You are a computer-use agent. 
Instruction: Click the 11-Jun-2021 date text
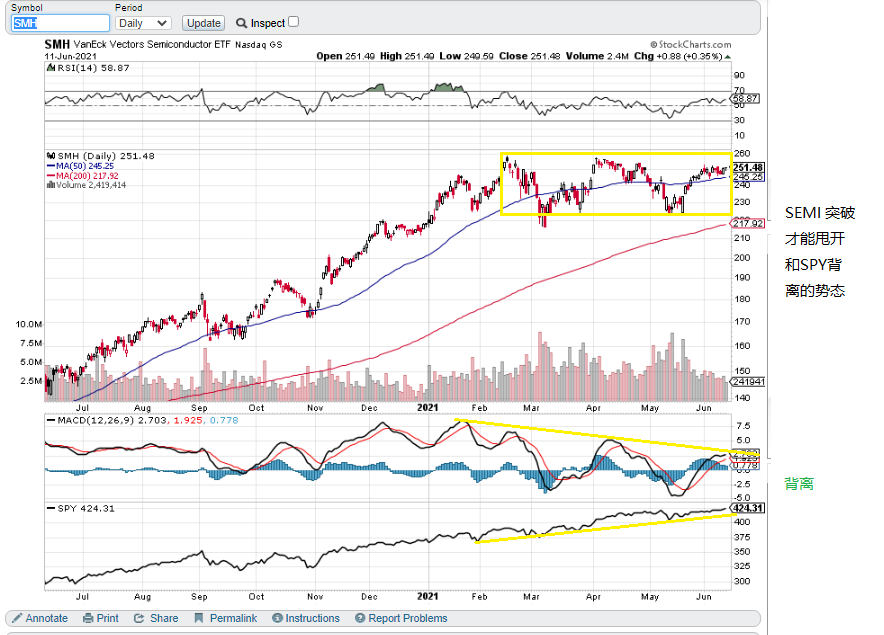tap(70, 56)
